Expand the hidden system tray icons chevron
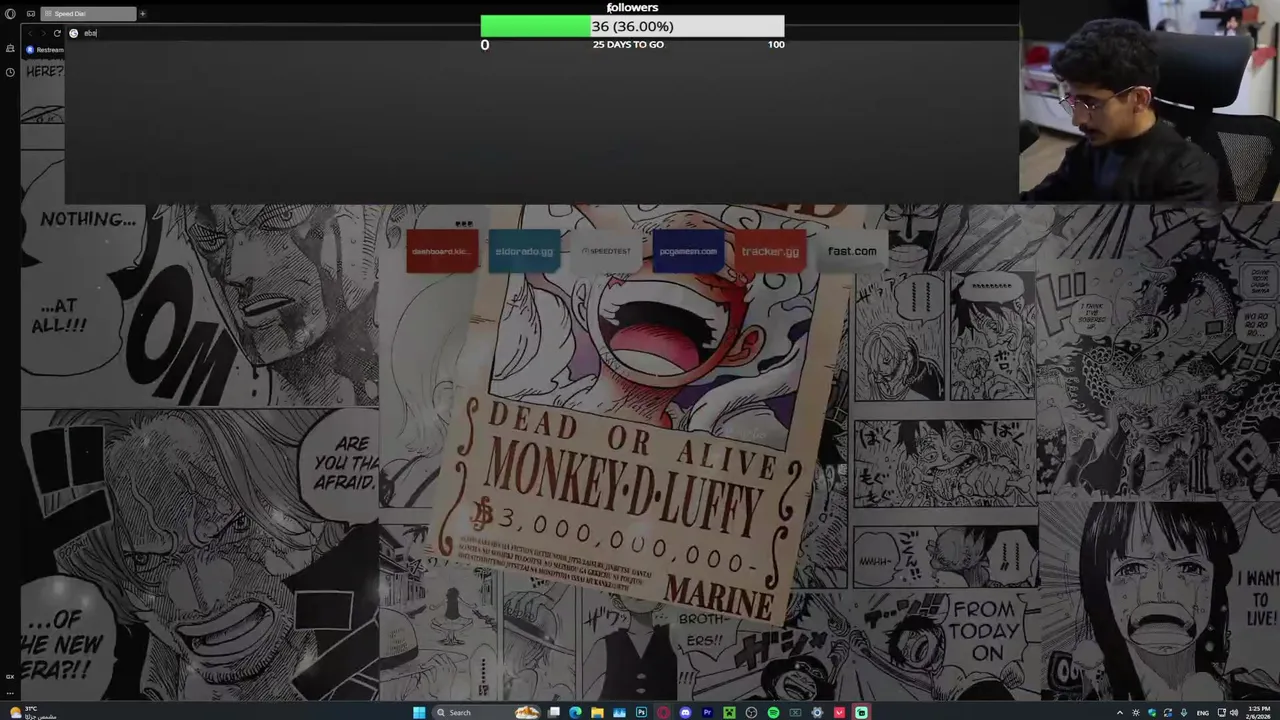This screenshot has width=1280, height=720. [x=1120, y=713]
